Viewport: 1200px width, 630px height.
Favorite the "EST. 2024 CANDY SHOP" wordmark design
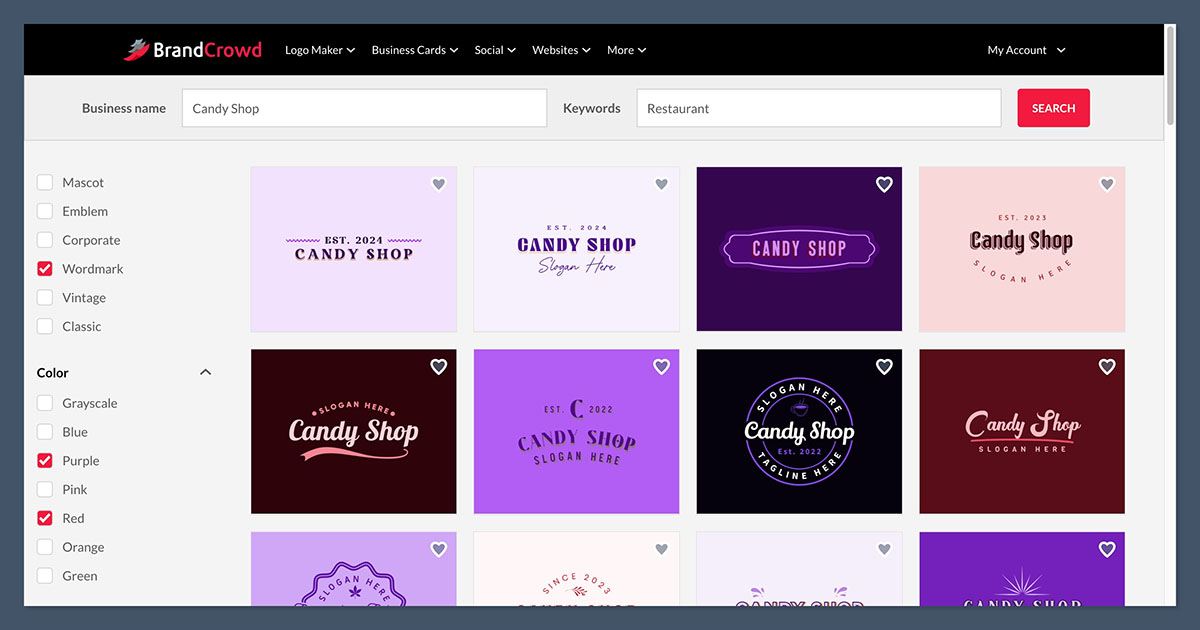438,184
